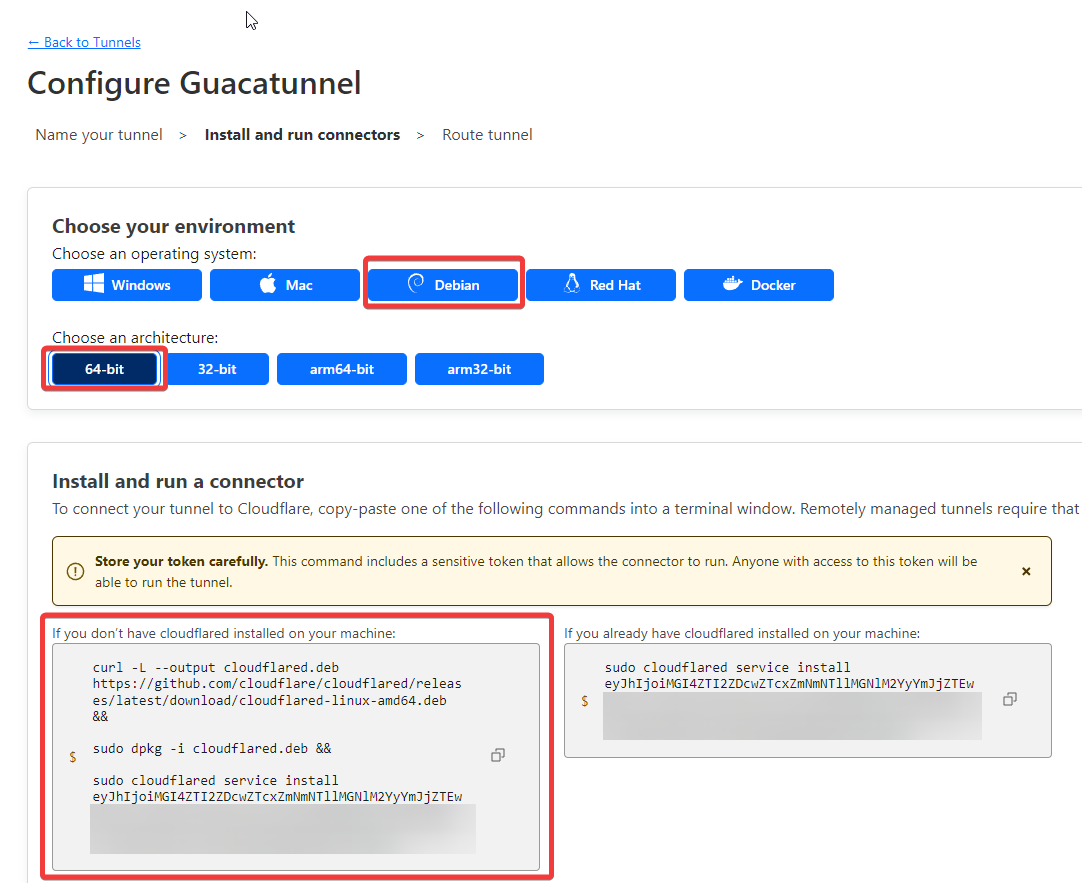Stay on Install and run connectors step
Screen dimensions: 1082x883
302,134
